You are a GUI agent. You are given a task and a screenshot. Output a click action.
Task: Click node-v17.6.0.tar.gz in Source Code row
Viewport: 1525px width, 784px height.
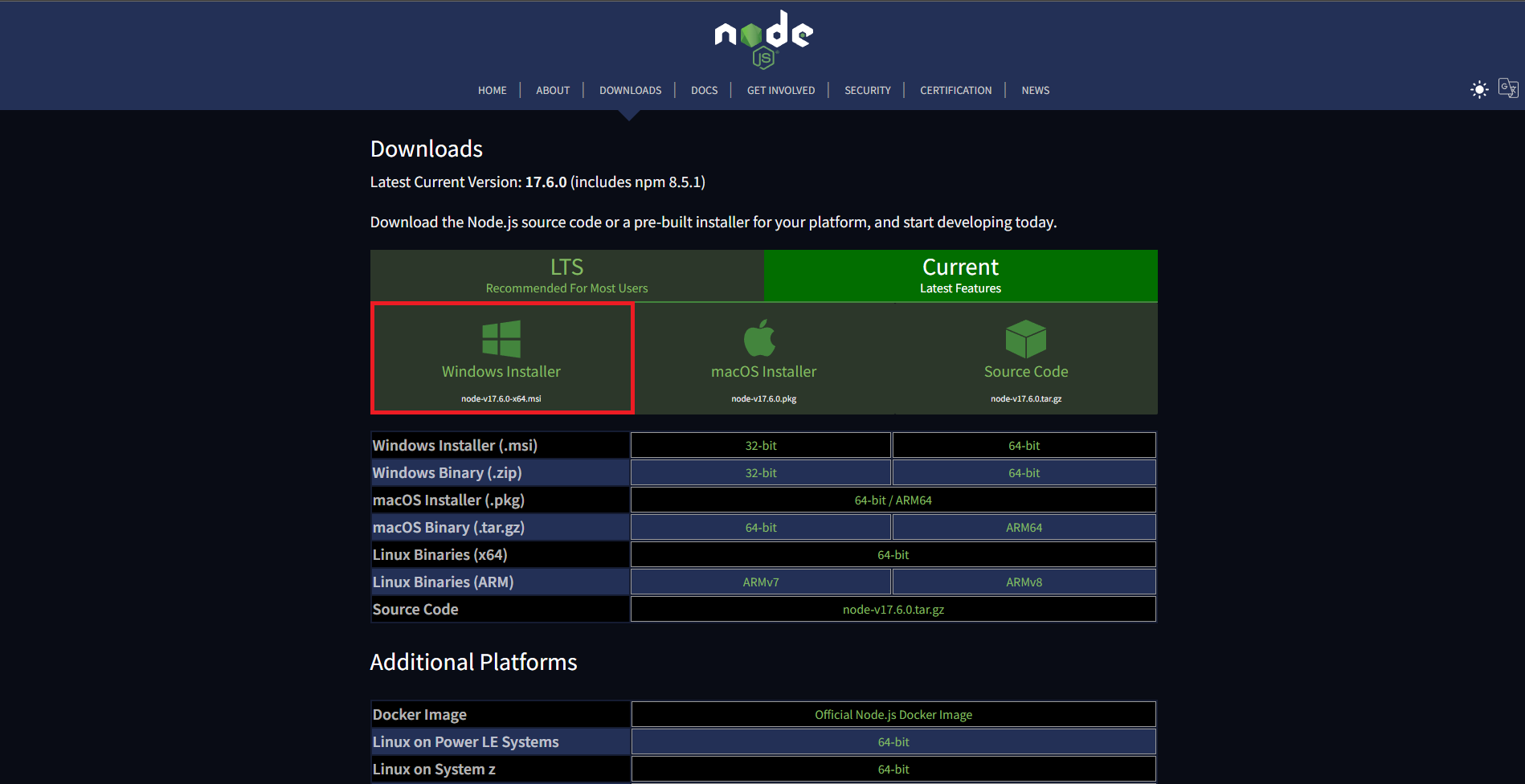[893, 609]
